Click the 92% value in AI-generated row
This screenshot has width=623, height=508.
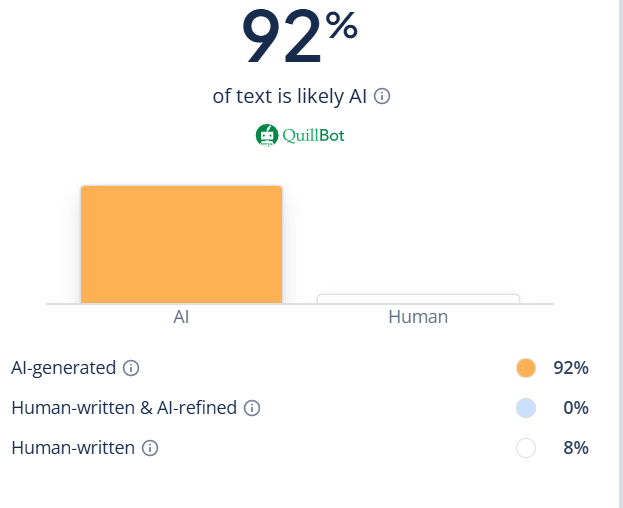pos(571,368)
